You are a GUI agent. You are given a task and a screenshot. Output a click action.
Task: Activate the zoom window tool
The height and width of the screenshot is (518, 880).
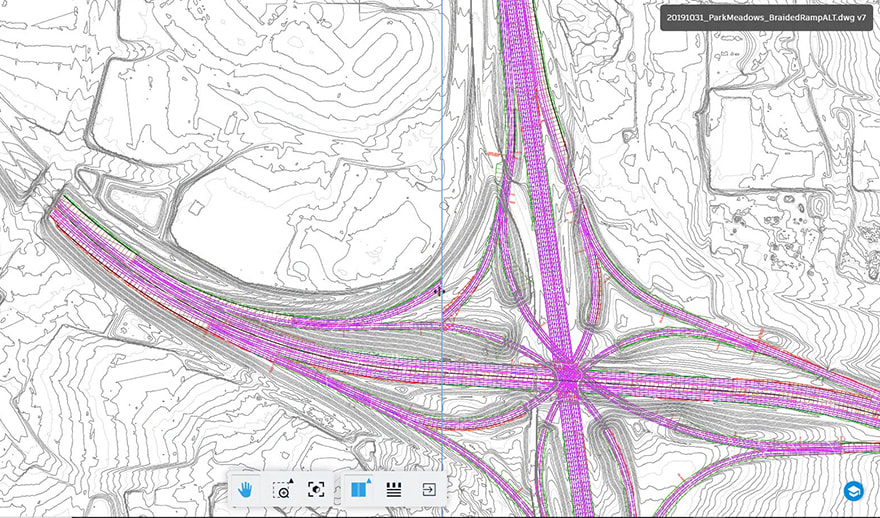[283, 489]
